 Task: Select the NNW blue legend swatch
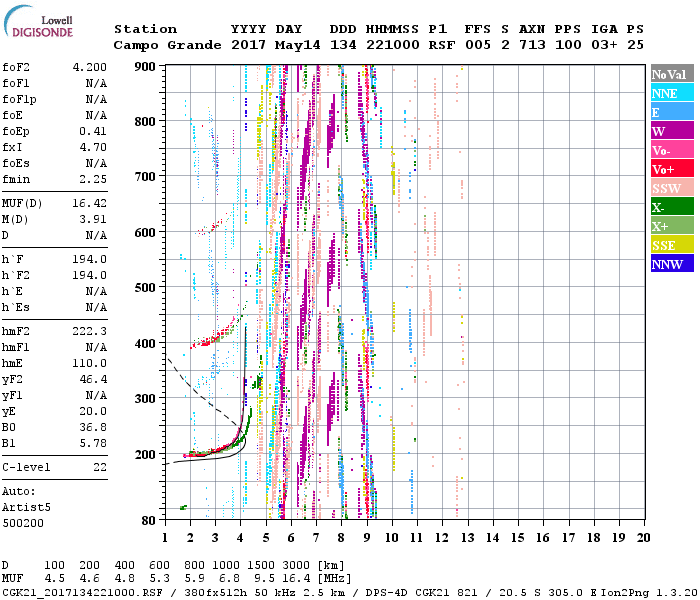click(672, 263)
